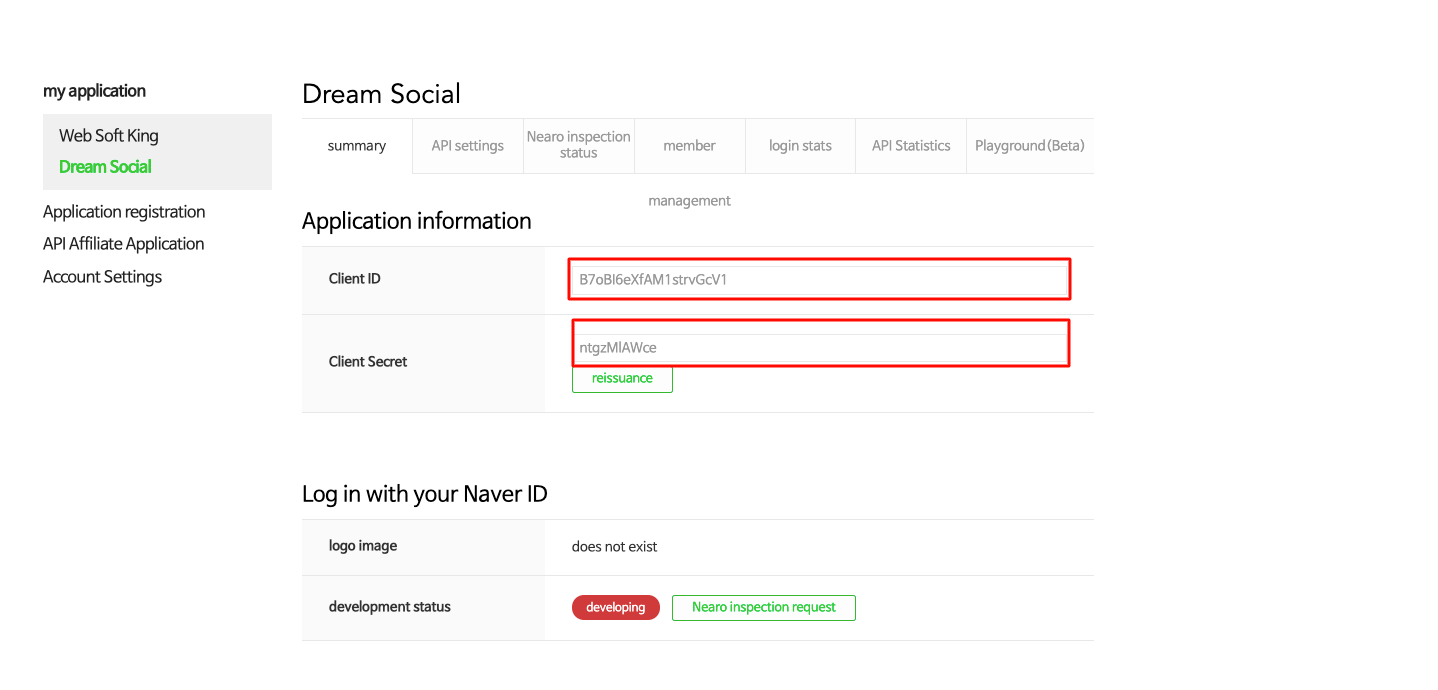Open Application registration

(x=124, y=212)
